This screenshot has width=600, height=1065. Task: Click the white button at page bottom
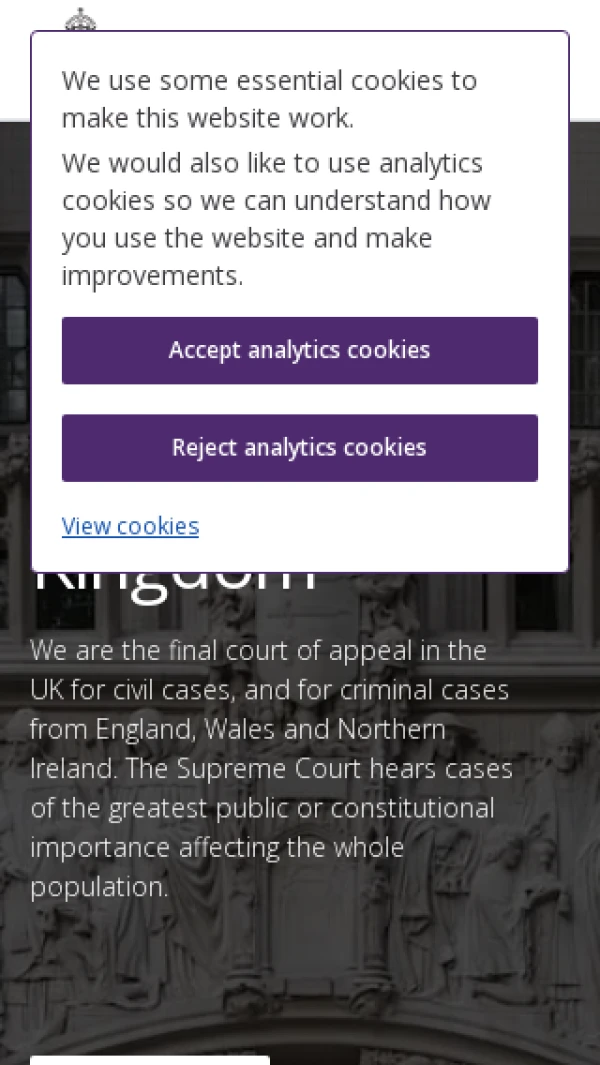(x=150, y=1059)
